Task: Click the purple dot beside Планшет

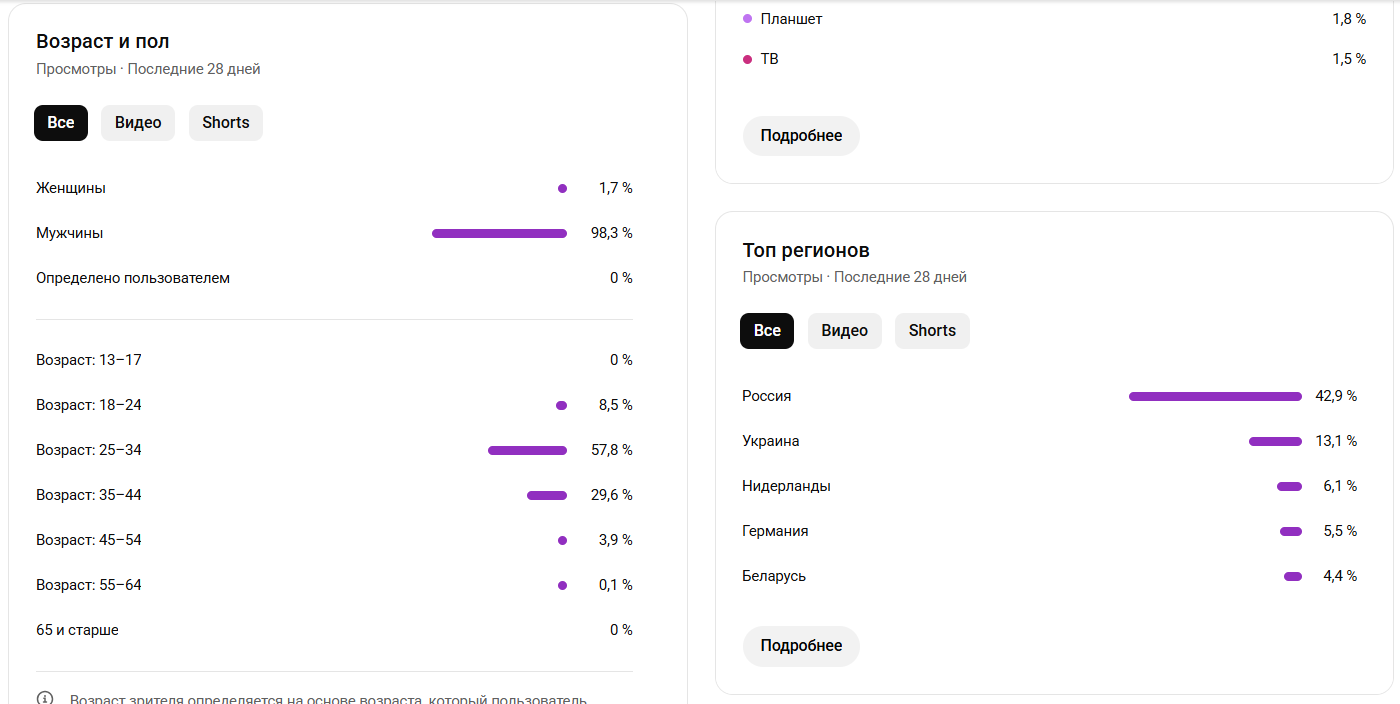Action: pyautogui.click(x=748, y=19)
